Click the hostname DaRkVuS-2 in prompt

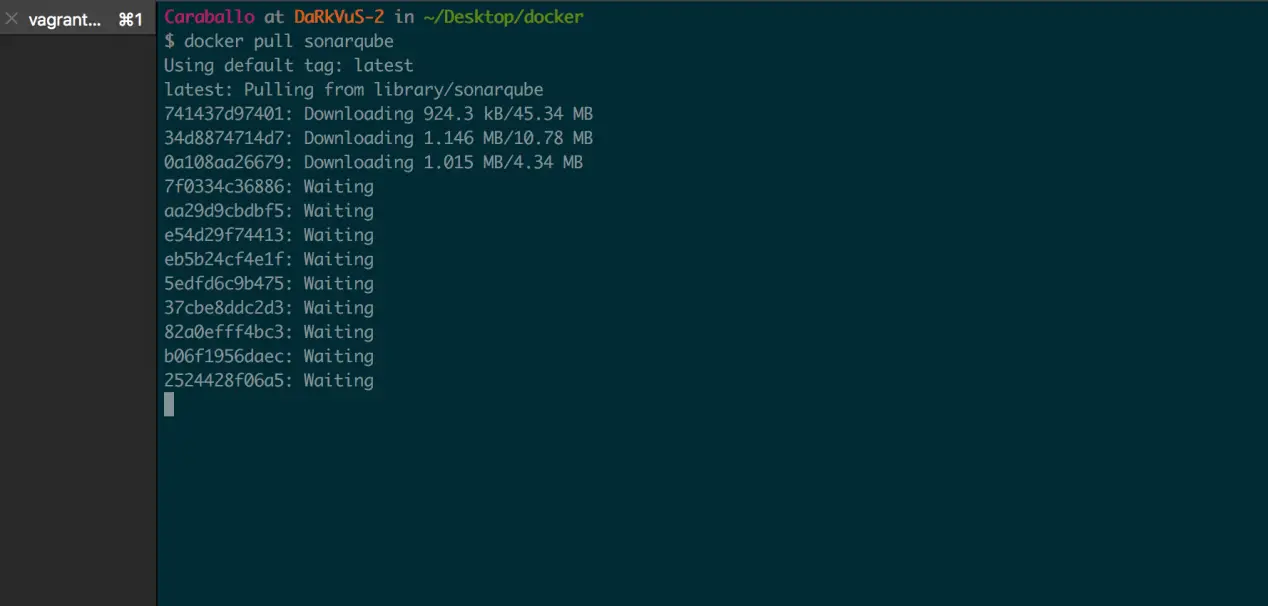[339, 17]
